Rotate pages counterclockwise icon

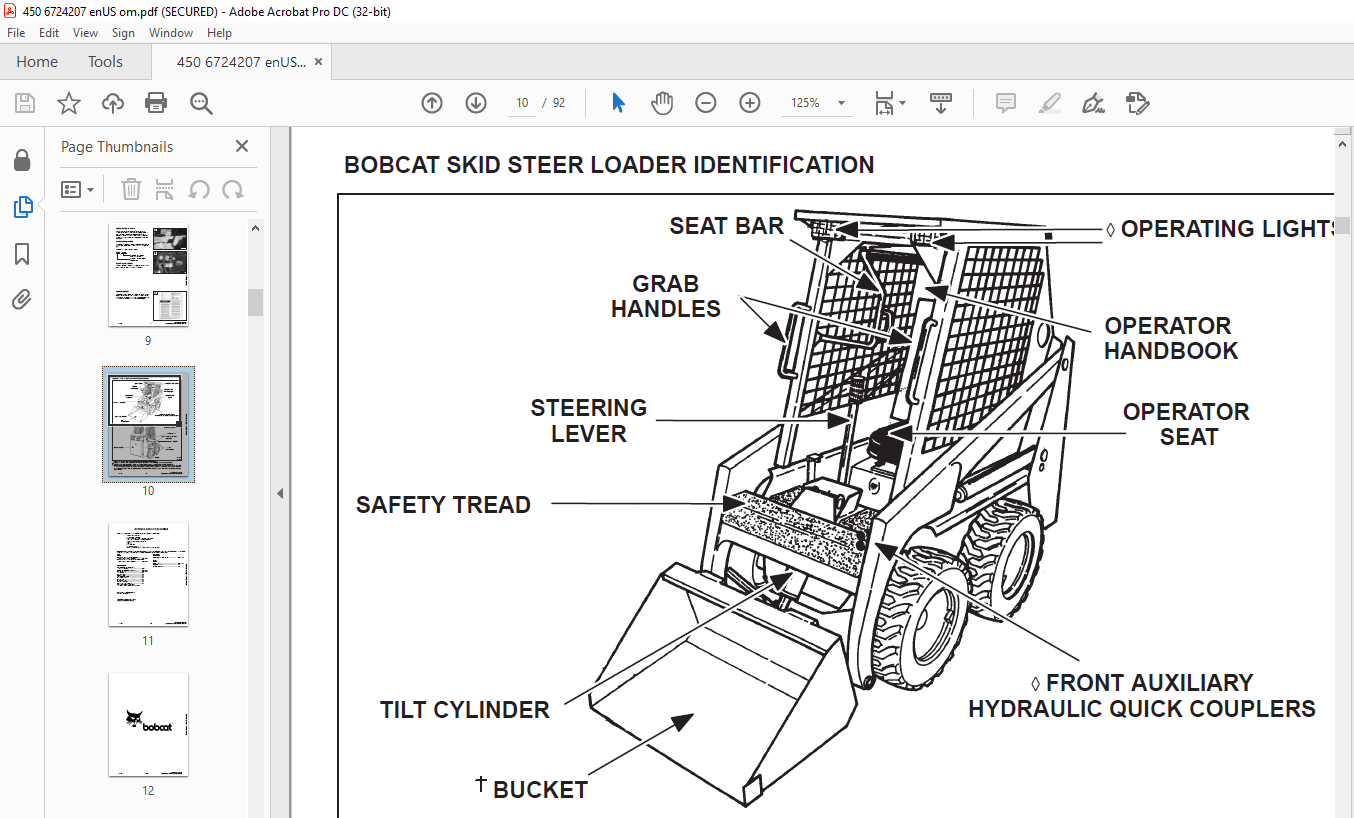199,189
